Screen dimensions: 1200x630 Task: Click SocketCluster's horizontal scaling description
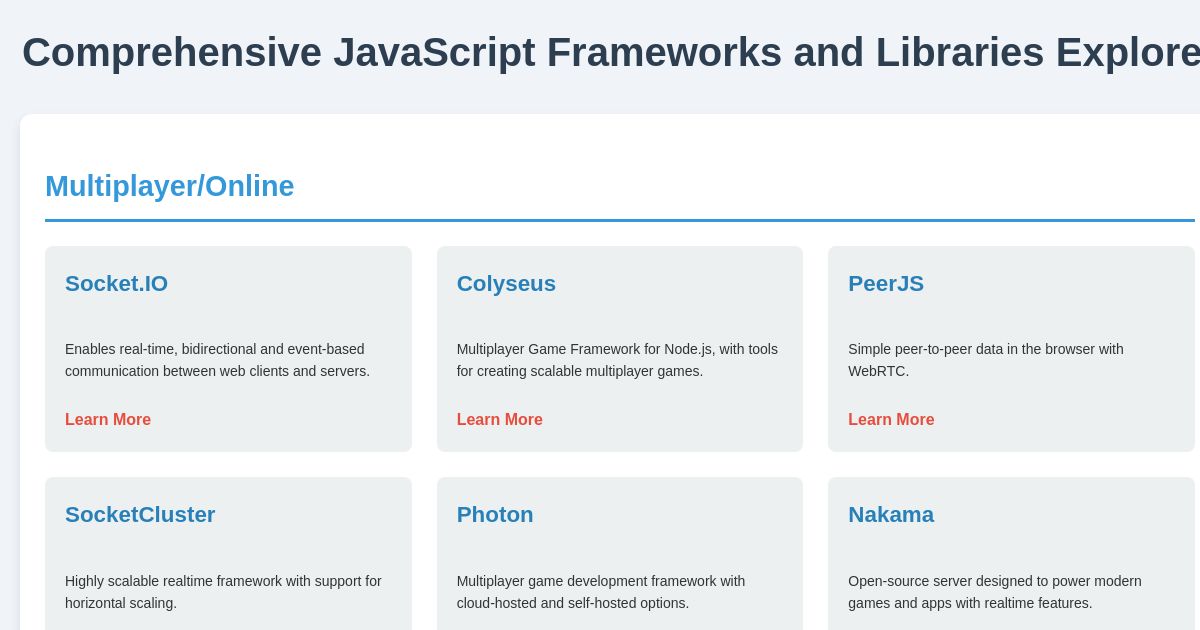223,592
